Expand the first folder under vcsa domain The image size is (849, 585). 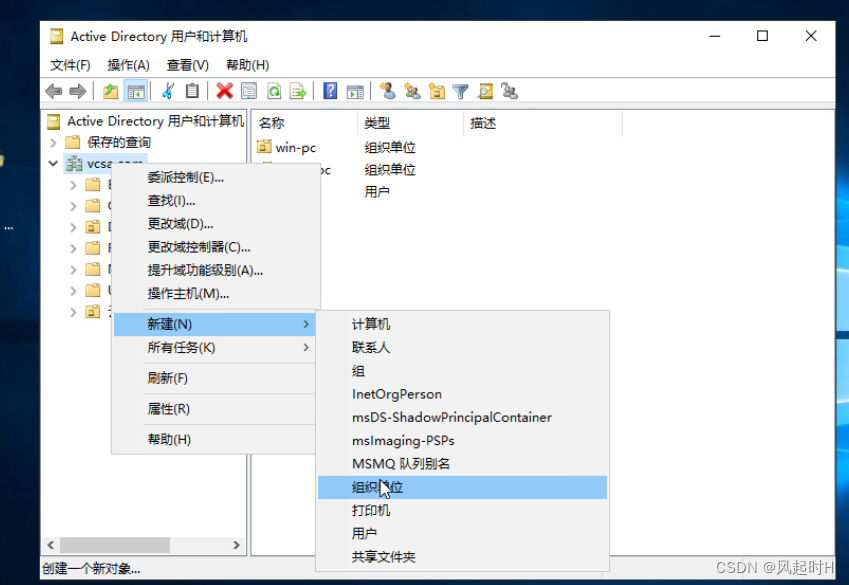pos(73,185)
